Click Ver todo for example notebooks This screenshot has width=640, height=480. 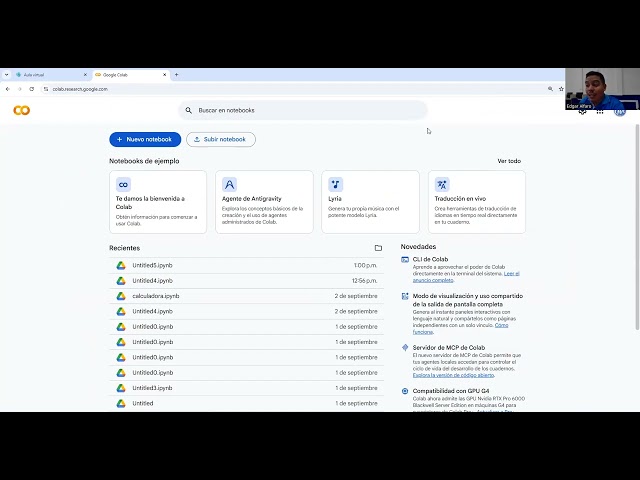(x=509, y=161)
